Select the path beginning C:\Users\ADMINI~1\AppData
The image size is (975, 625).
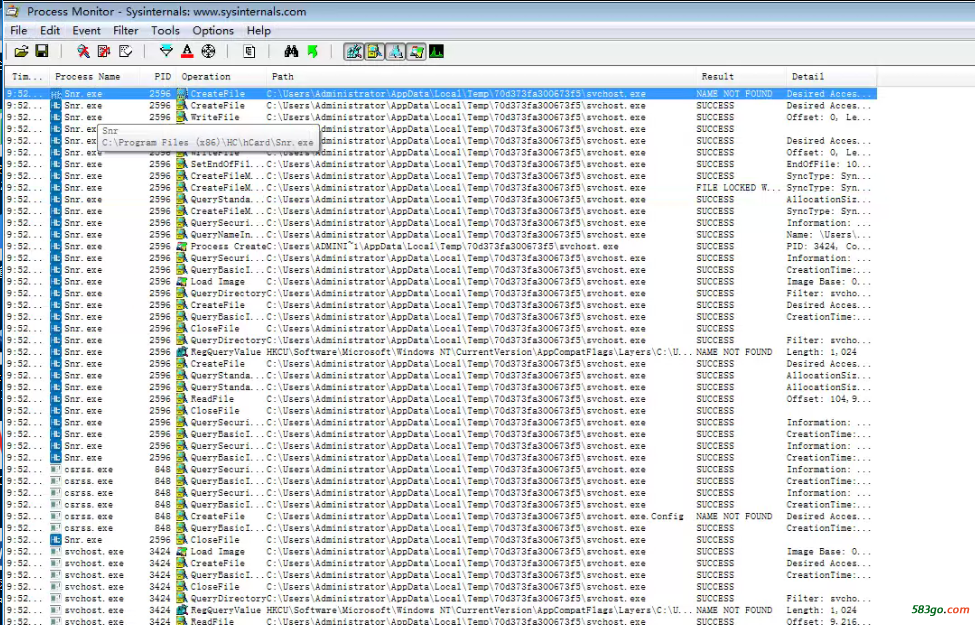click(x=443, y=246)
